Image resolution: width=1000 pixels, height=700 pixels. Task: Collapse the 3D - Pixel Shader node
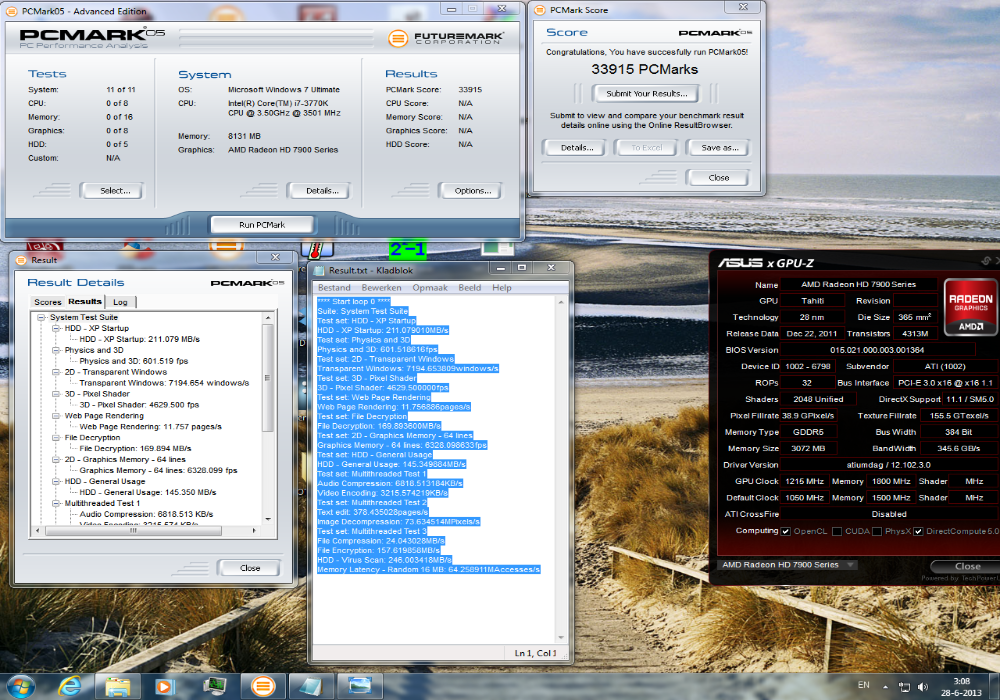click(x=55, y=394)
